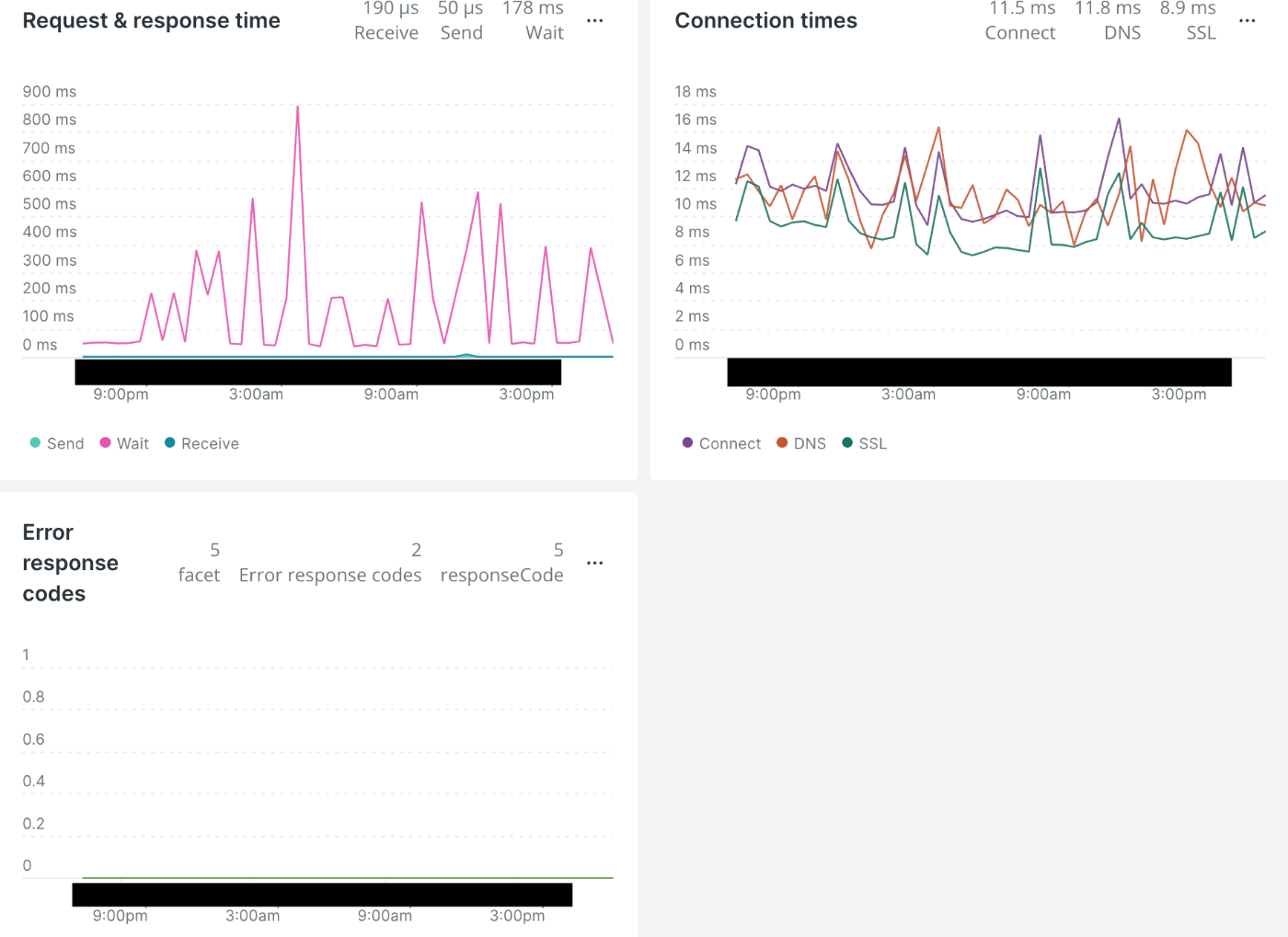Open options menu for Request & response time

[595, 20]
